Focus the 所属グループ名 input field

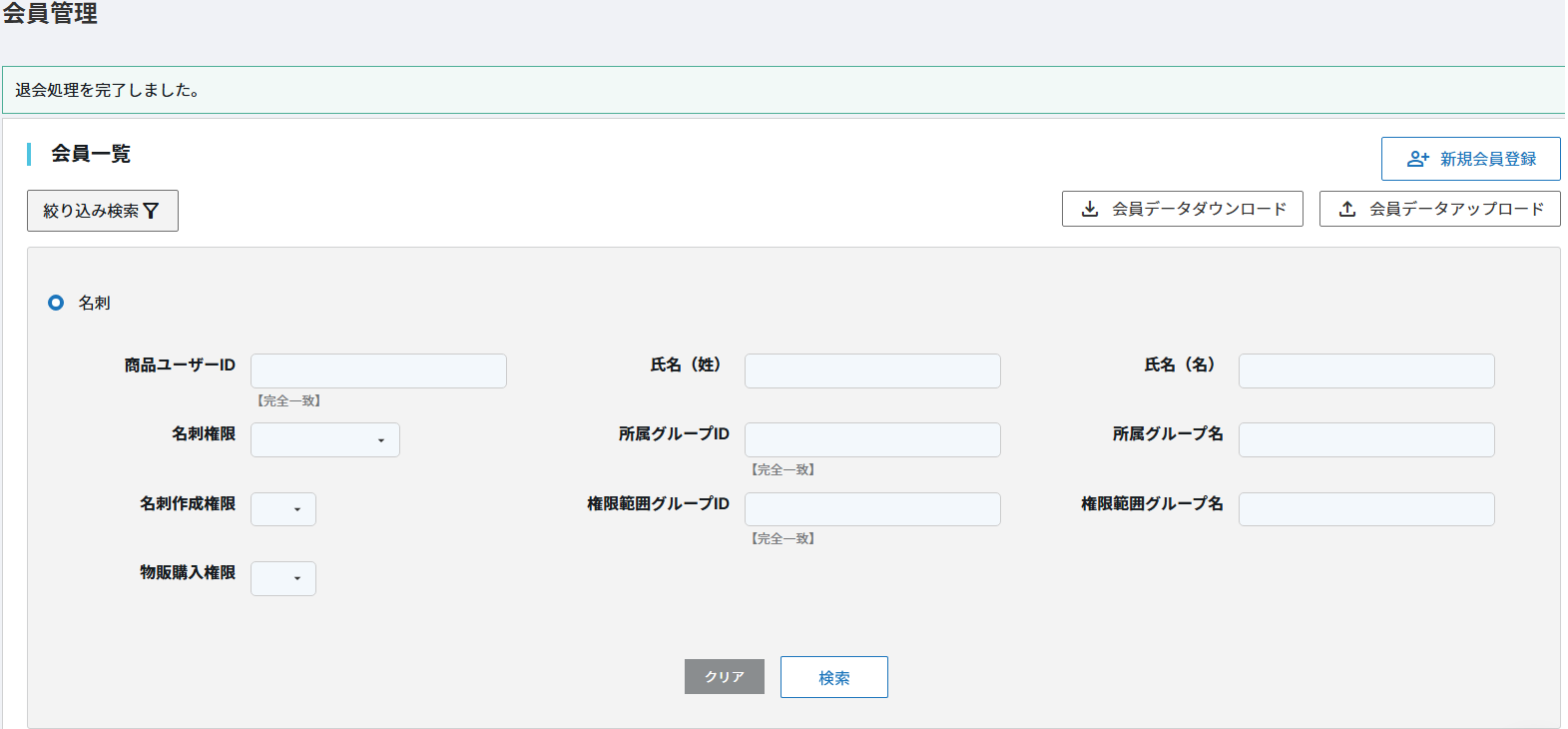pyautogui.click(x=1366, y=440)
